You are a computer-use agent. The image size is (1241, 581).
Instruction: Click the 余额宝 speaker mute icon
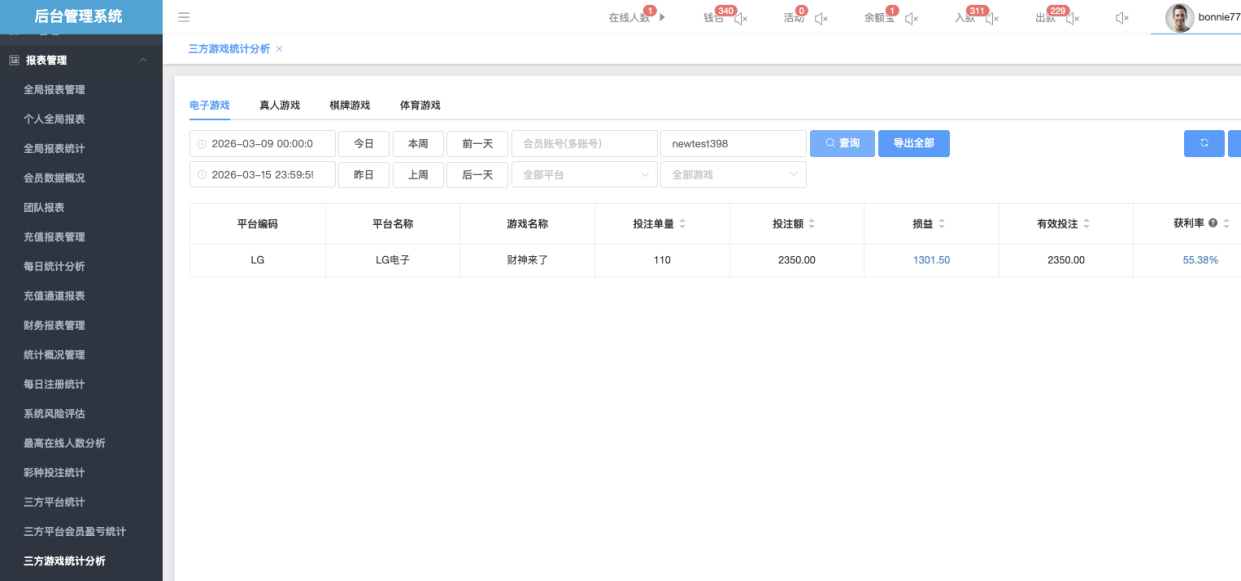(x=911, y=18)
